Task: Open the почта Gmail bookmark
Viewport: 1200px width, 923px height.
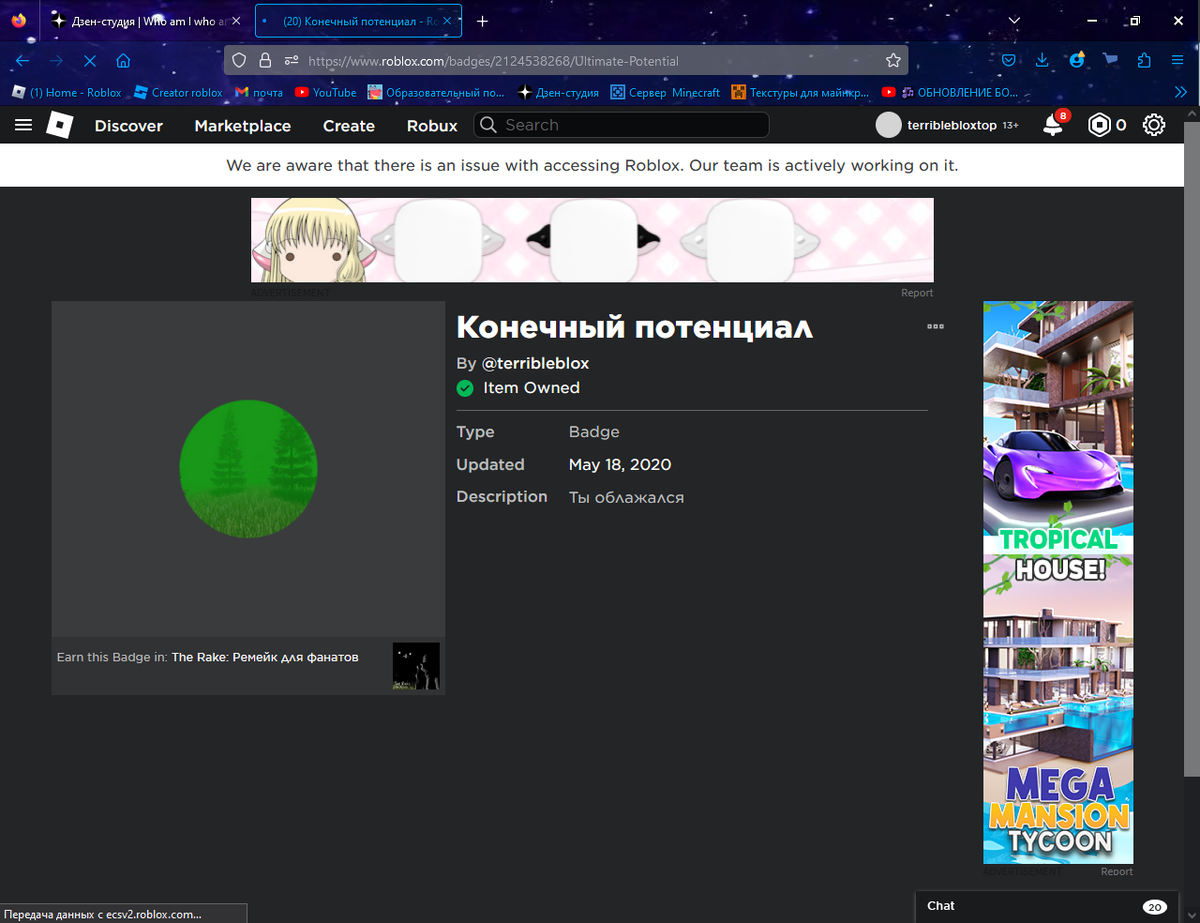Action: coord(259,92)
